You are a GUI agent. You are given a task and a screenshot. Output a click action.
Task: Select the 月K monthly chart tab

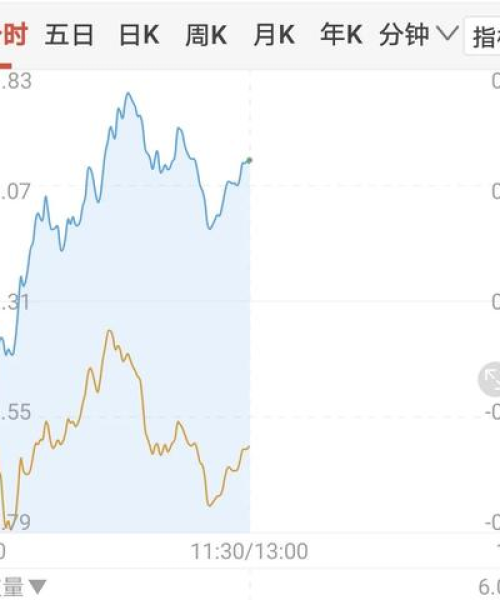(274, 35)
